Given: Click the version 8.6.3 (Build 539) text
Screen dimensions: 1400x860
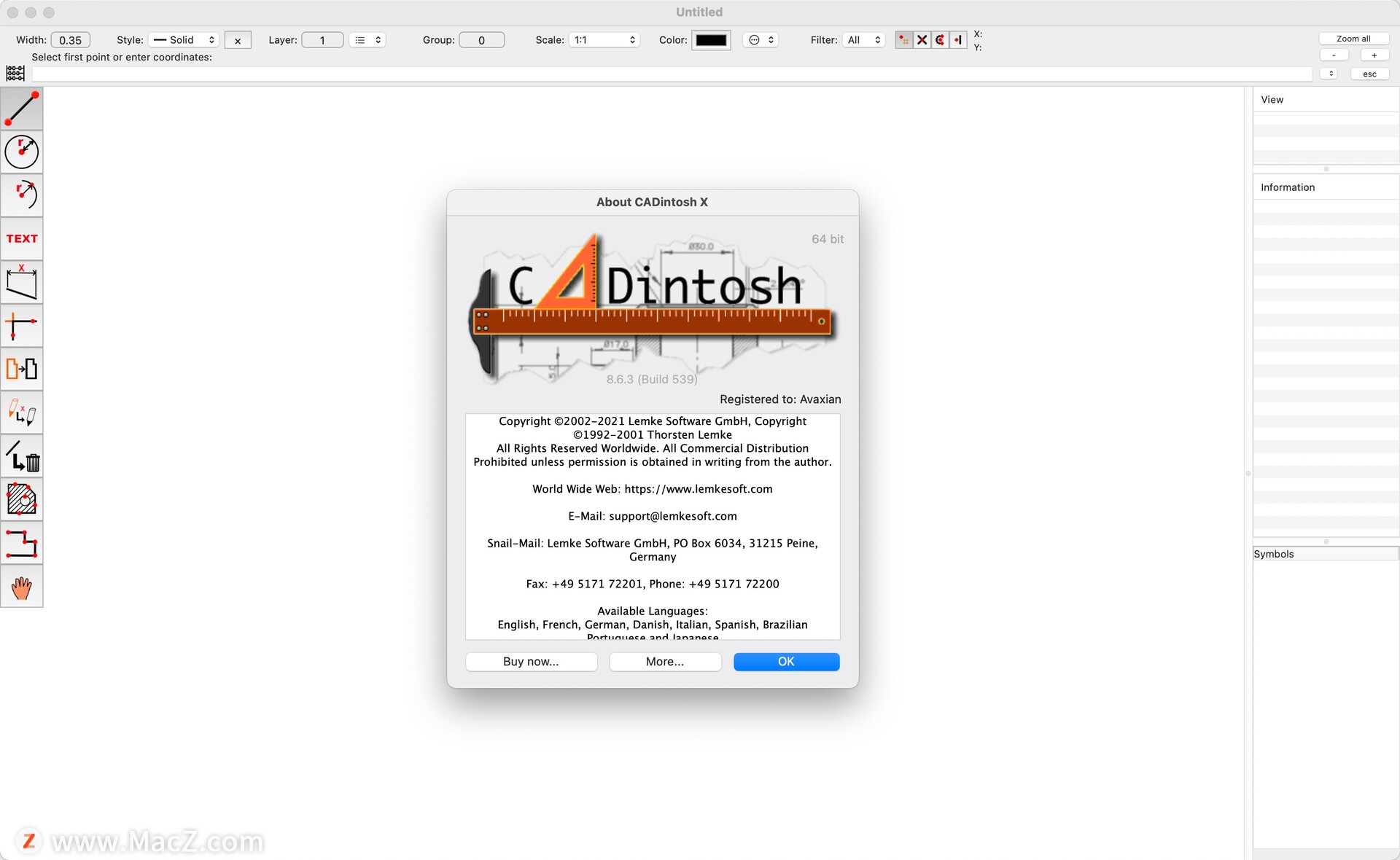Looking at the screenshot, I should (x=652, y=379).
